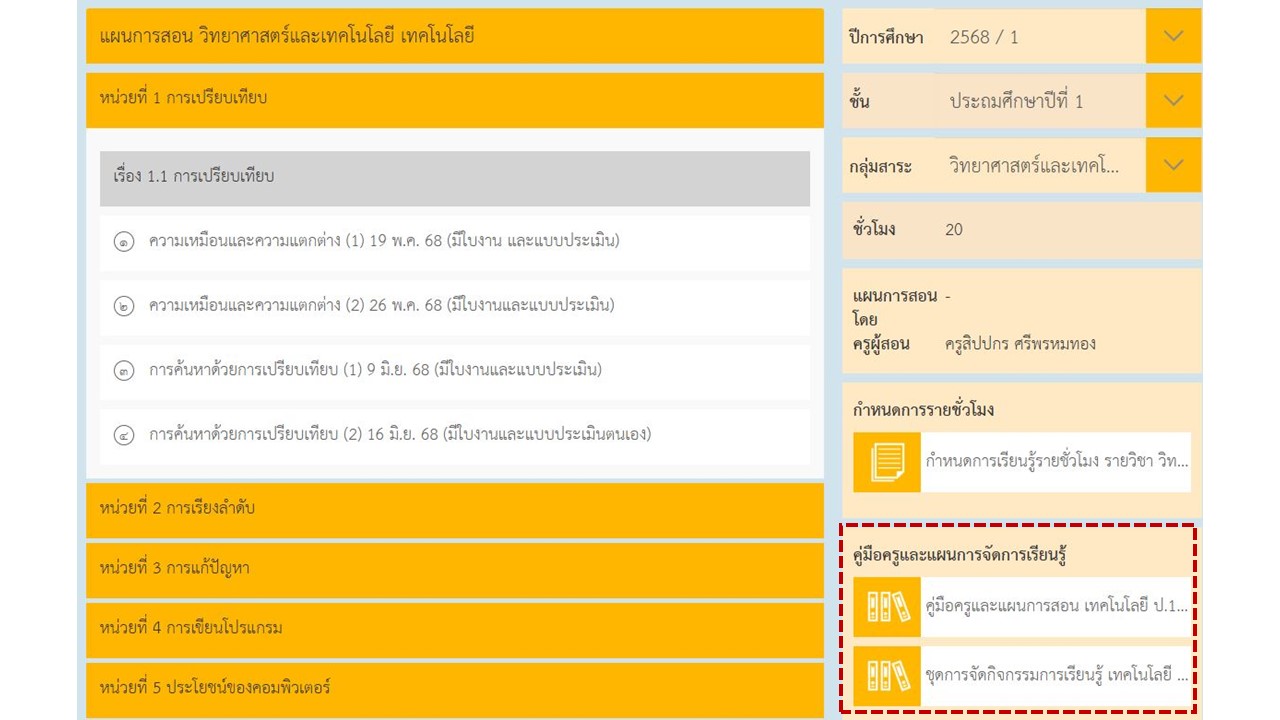Click the teacher manual binder icon
Image resolution: width=1280 pixels, height=720 pixels.
pos(887,607)
